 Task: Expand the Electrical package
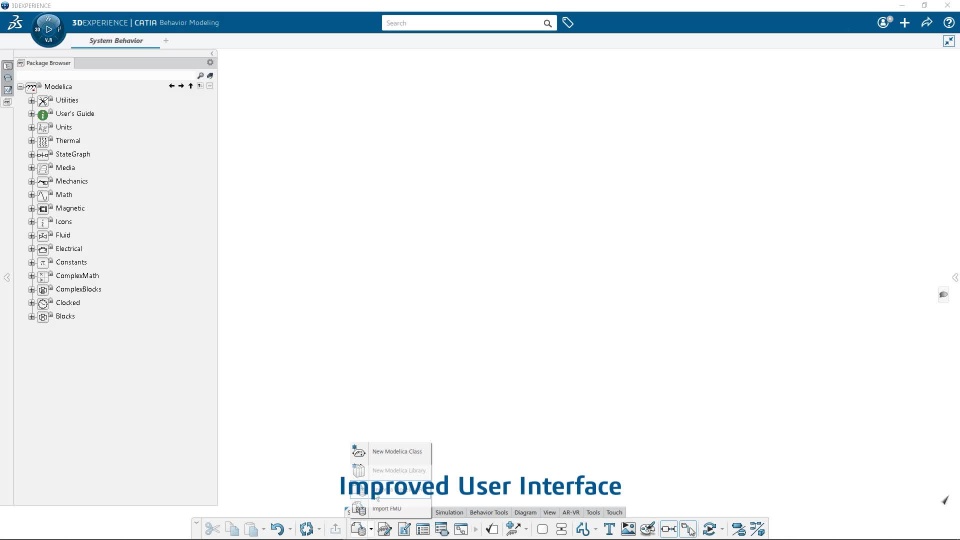(x=32, y=249)
